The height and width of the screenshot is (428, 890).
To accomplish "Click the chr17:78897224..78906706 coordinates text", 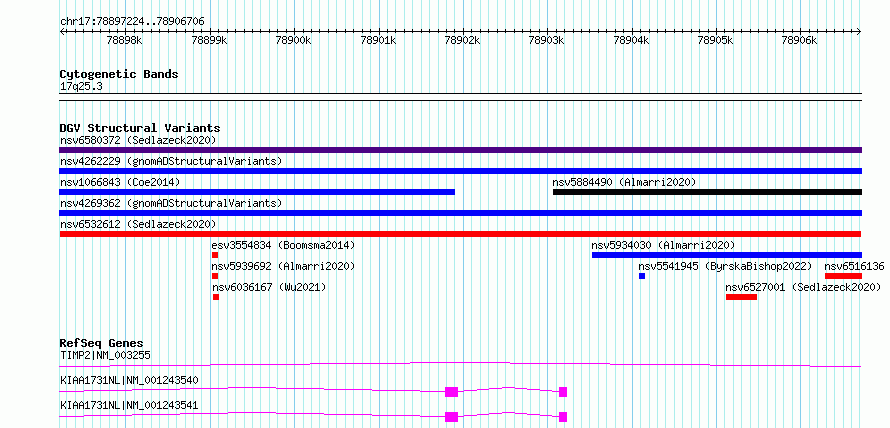I will 132,22.
